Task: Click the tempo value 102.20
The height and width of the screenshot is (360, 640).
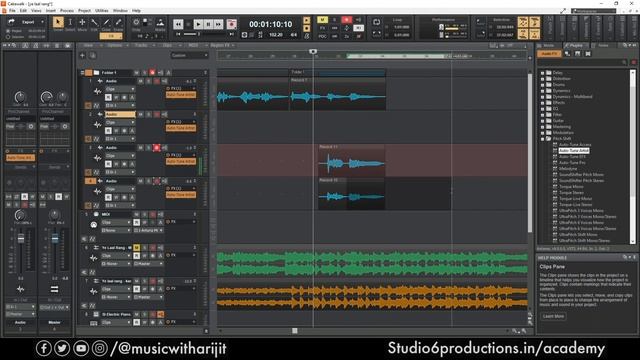Action: pyautogui.click(x=276, y=35)
